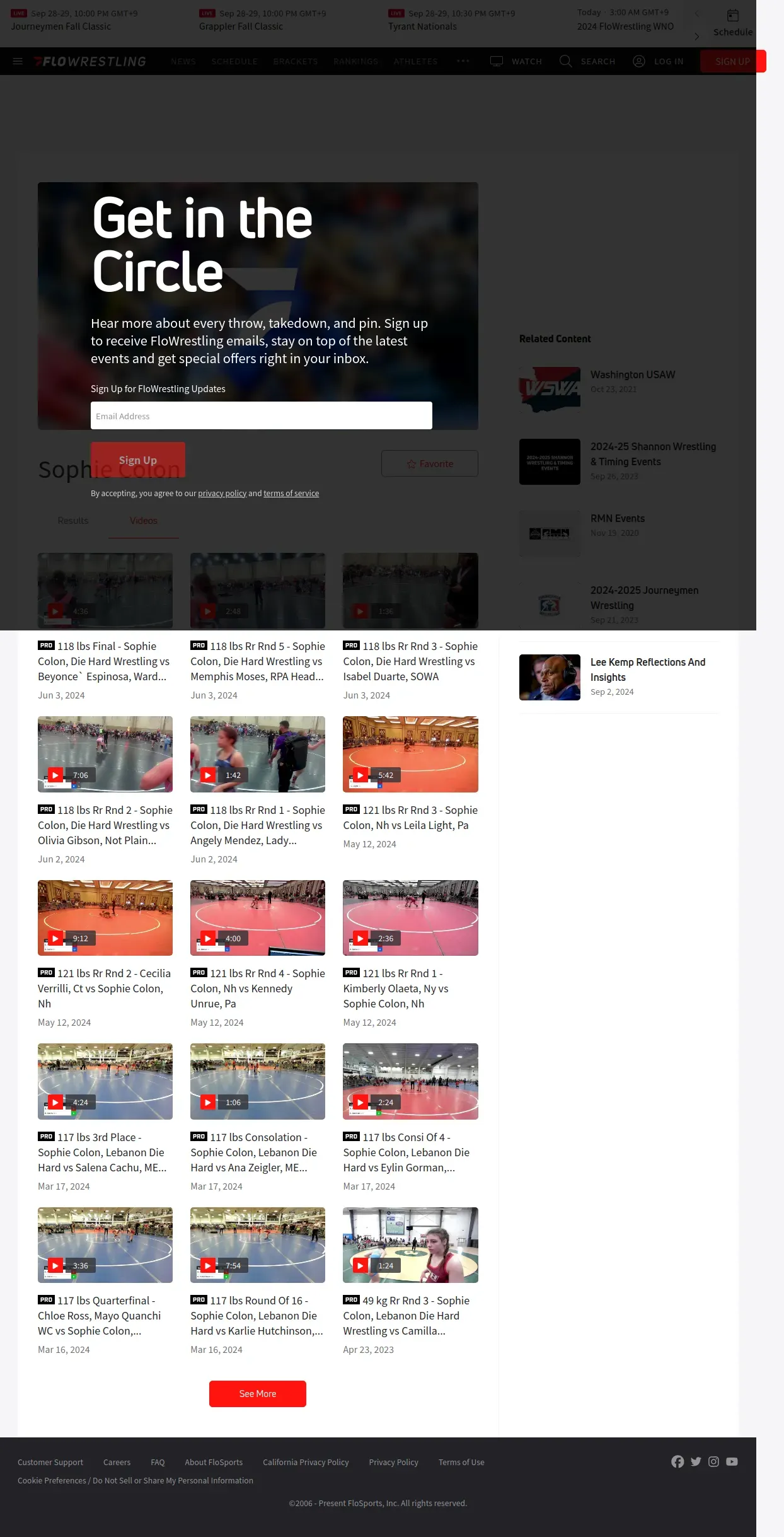Open the hamburger menu icon

click(18, 61)
